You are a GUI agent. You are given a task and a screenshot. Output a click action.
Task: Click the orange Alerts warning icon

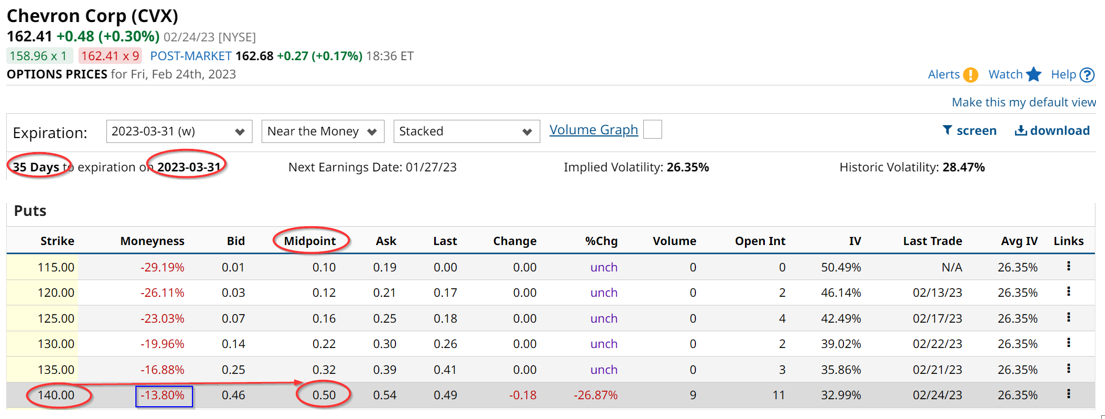coord(970,75)
